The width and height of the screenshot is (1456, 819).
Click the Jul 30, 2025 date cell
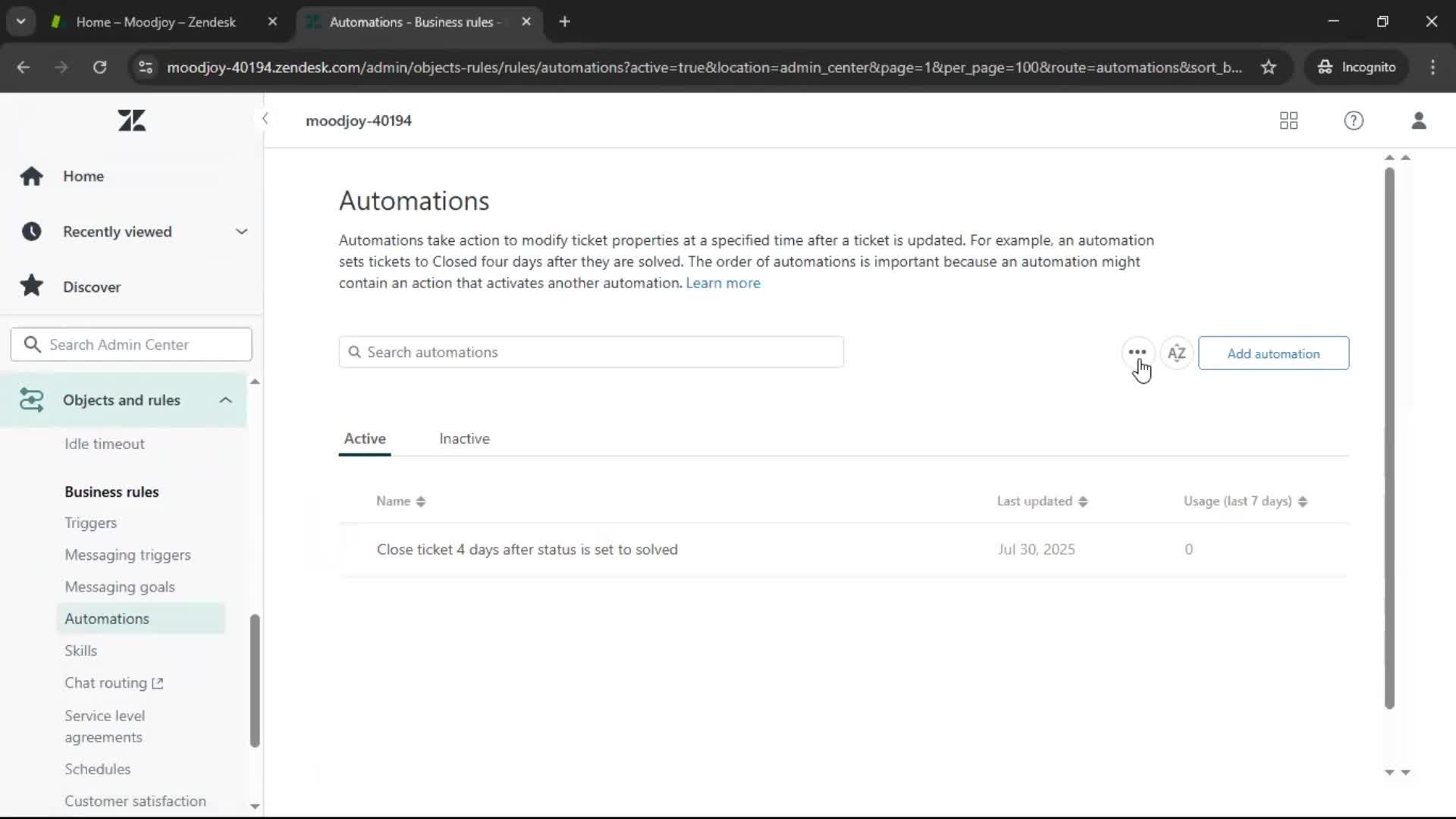point(1036,549)
